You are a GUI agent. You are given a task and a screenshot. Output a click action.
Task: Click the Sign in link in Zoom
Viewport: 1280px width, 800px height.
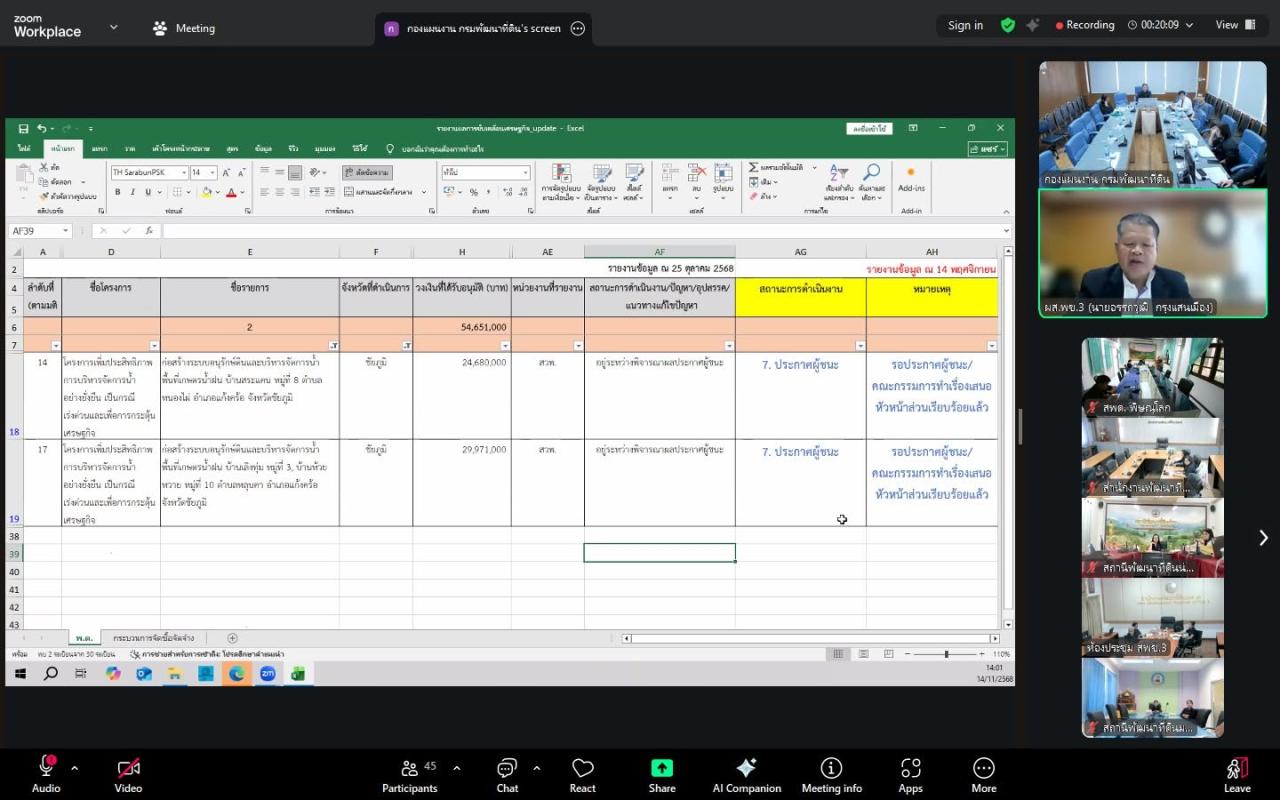click(x=965, y=25)
